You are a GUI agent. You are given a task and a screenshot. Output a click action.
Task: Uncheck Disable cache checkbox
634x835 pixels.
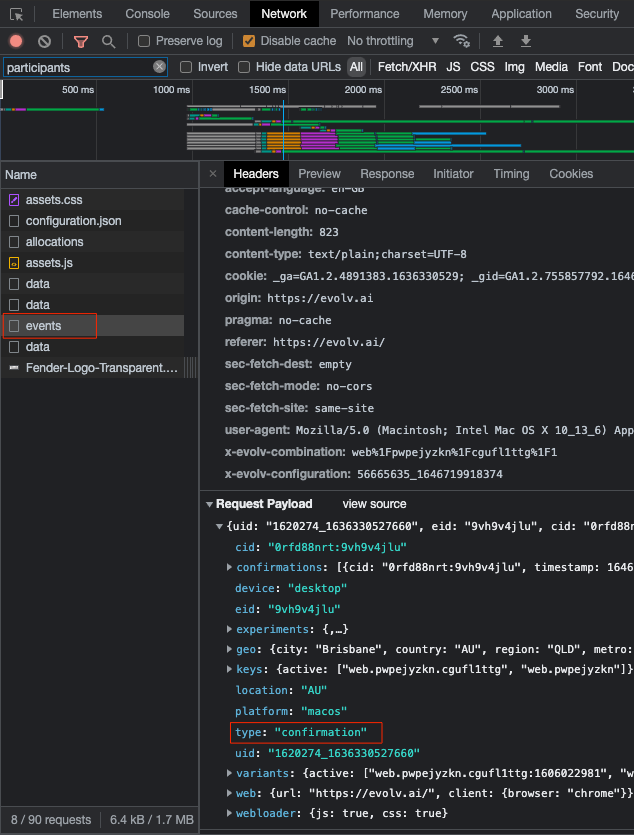tap(249, 41)
